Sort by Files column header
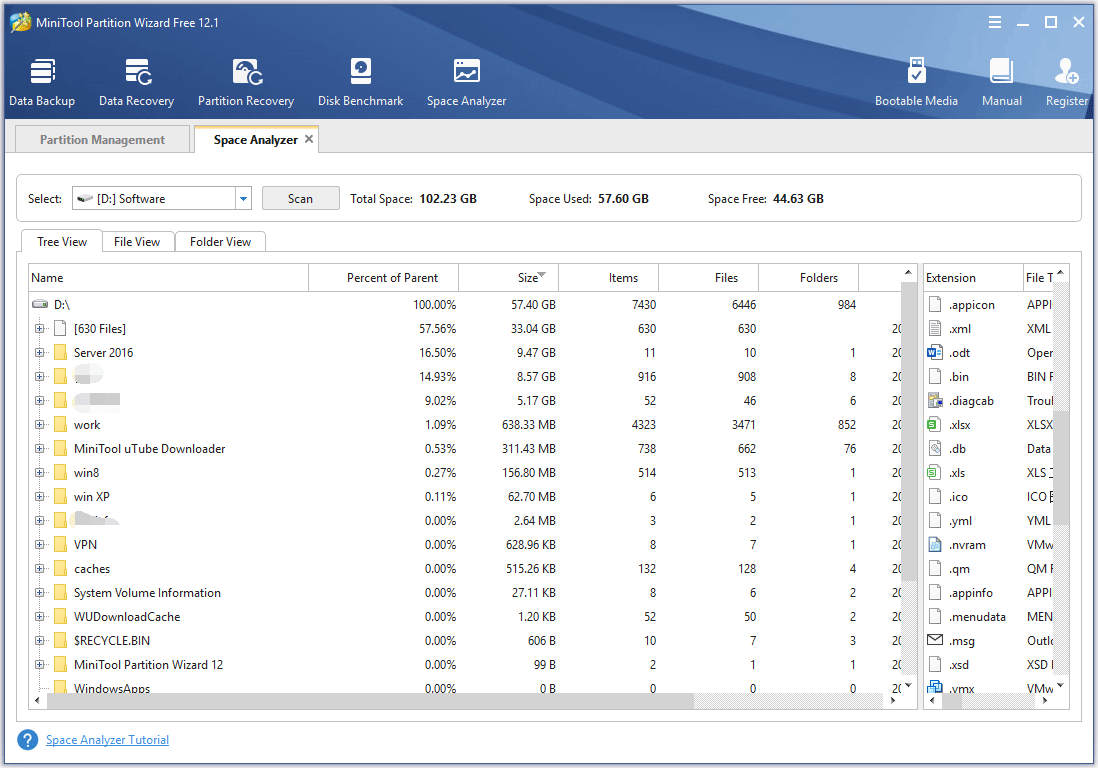This screenshot has height=768, width=1098. tap(709, 277)
